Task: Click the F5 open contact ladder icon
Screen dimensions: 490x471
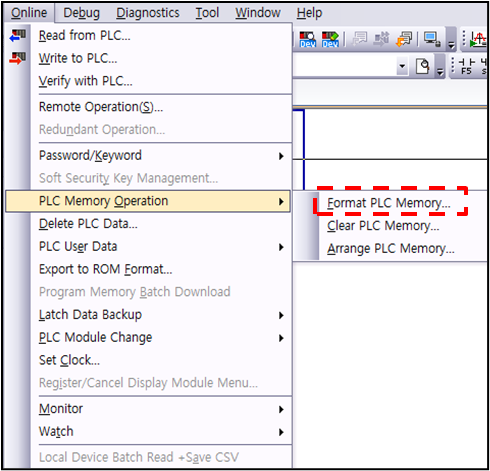Action: pyautogui.click(x=466, y=66)
